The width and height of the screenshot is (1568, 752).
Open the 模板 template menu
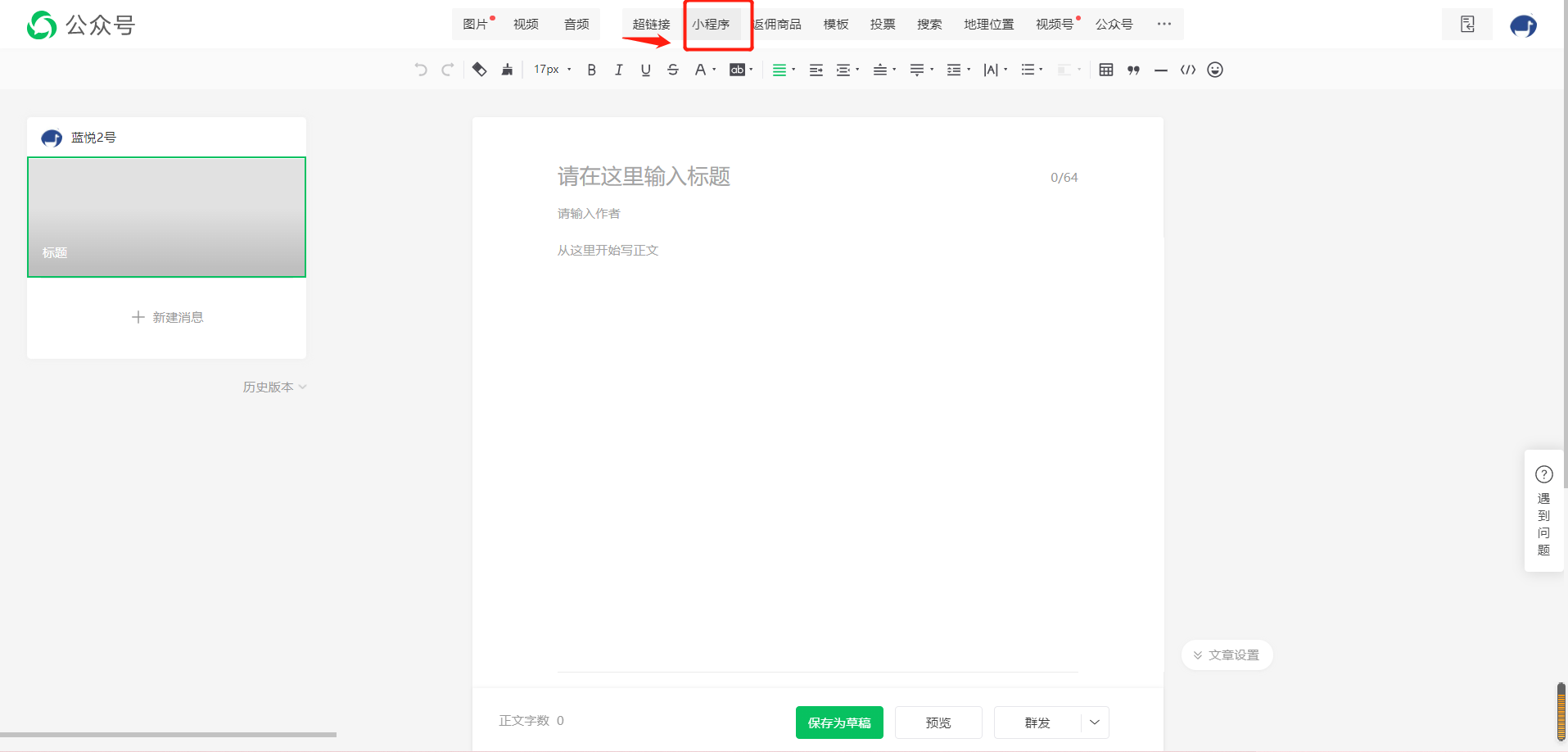(x=836, y=25)
